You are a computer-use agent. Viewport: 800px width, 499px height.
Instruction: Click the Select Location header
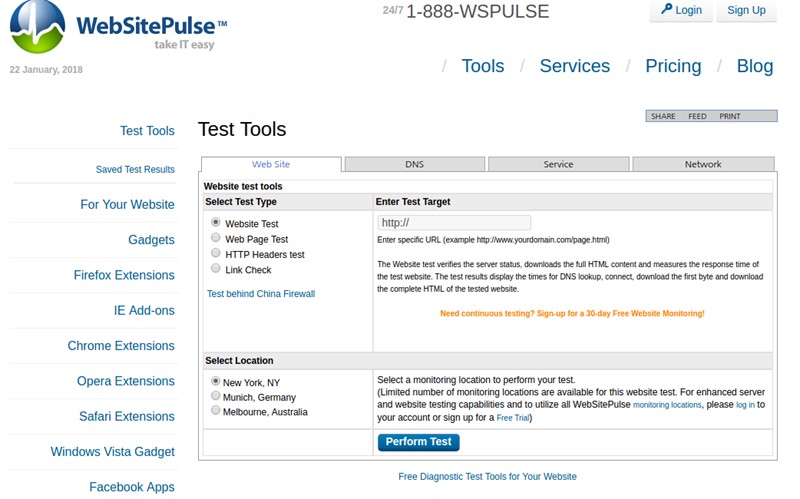click(239, 361)
